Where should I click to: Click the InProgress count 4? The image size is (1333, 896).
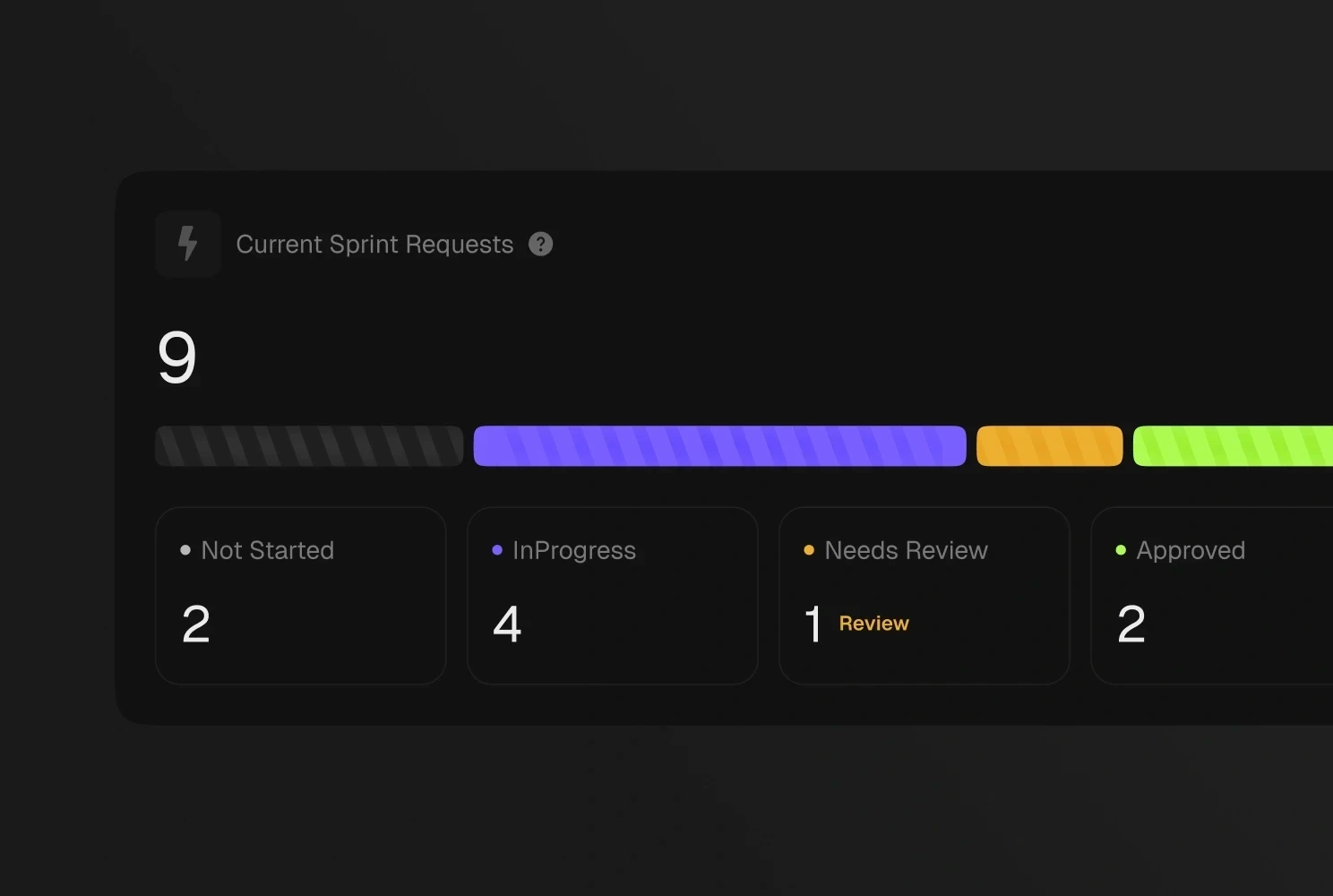point(507,625)
